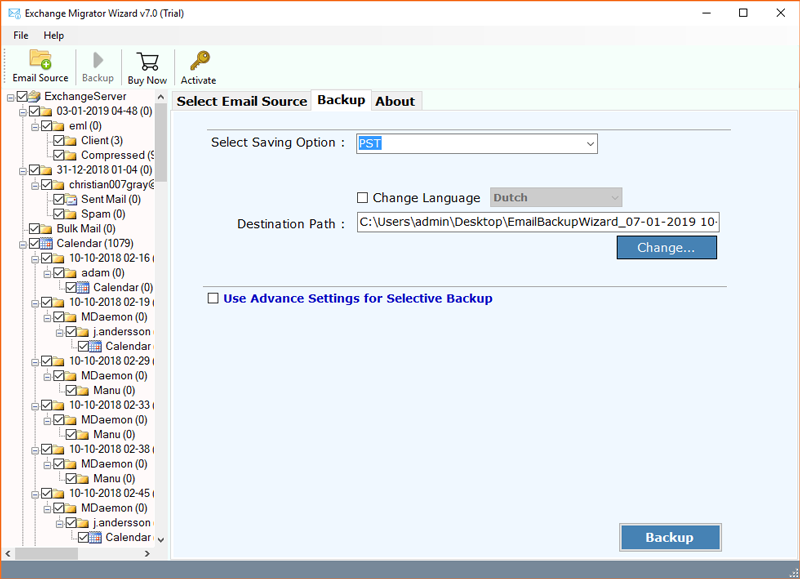The height and width of the screenshot is (579, 800).
Task: Click the Spam folder icon
Action: 71,214
